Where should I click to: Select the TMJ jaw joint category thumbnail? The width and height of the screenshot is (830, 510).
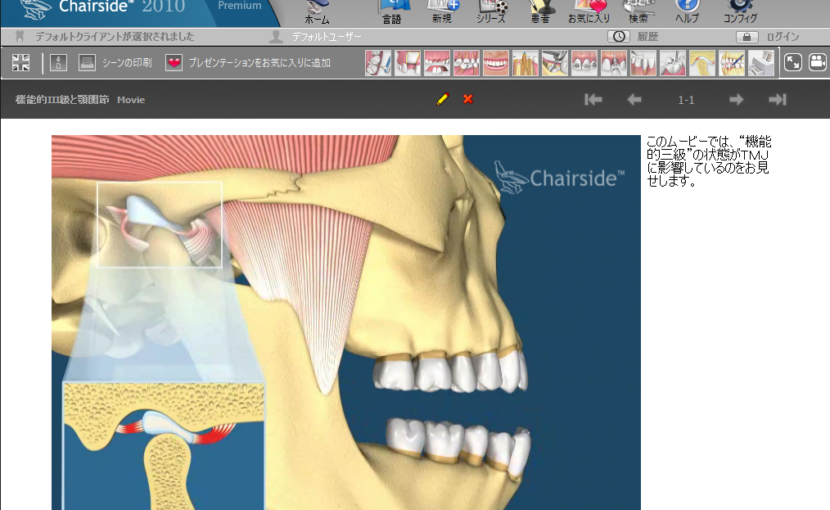point(702,63)
